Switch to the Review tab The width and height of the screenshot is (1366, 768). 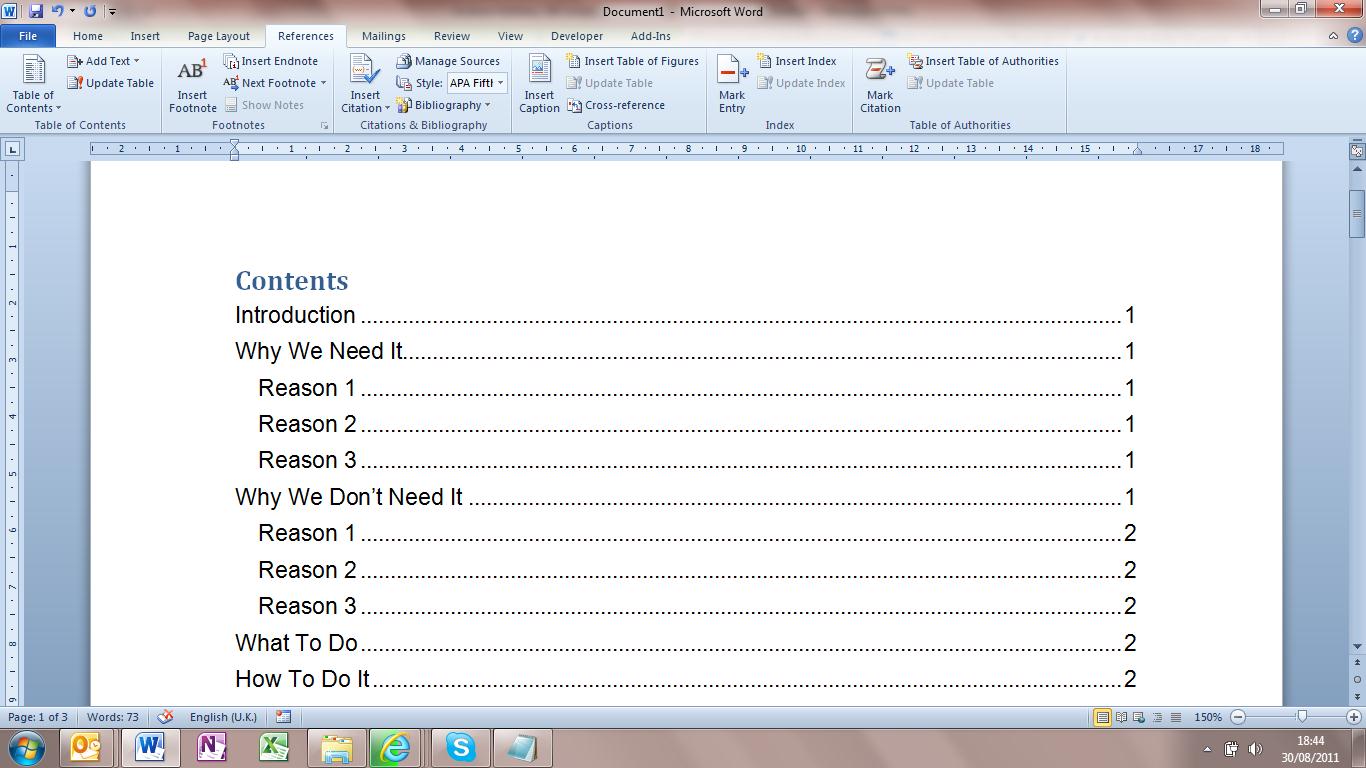(x=452, y=36)
